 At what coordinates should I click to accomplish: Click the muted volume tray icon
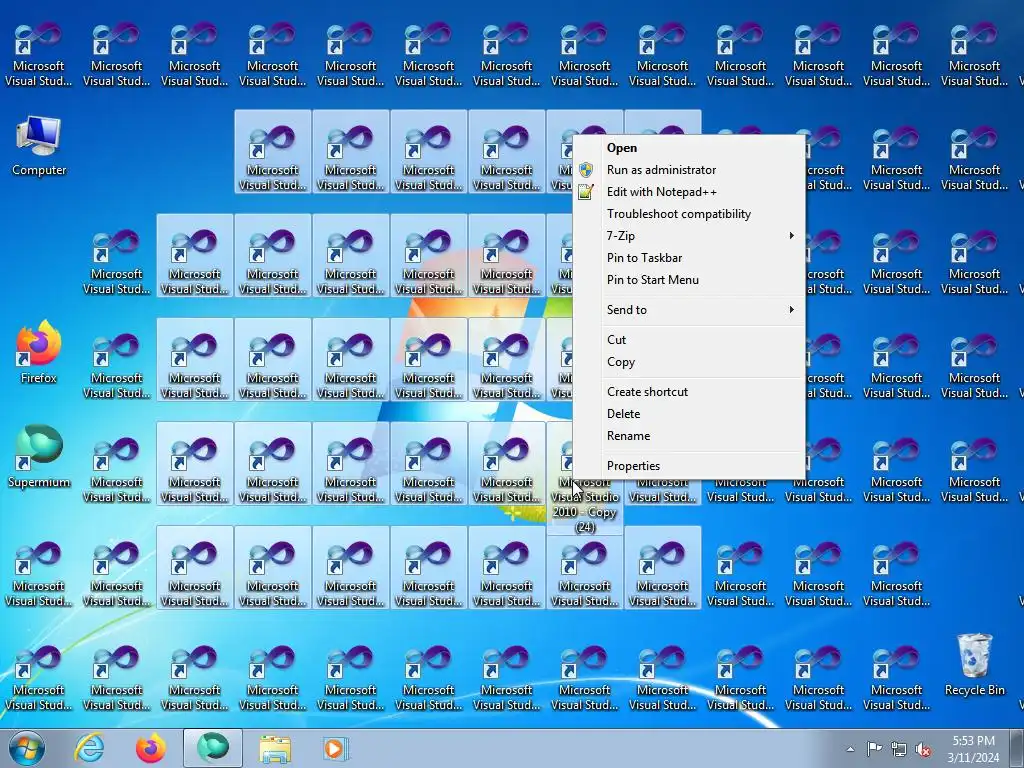click(923, 748)
